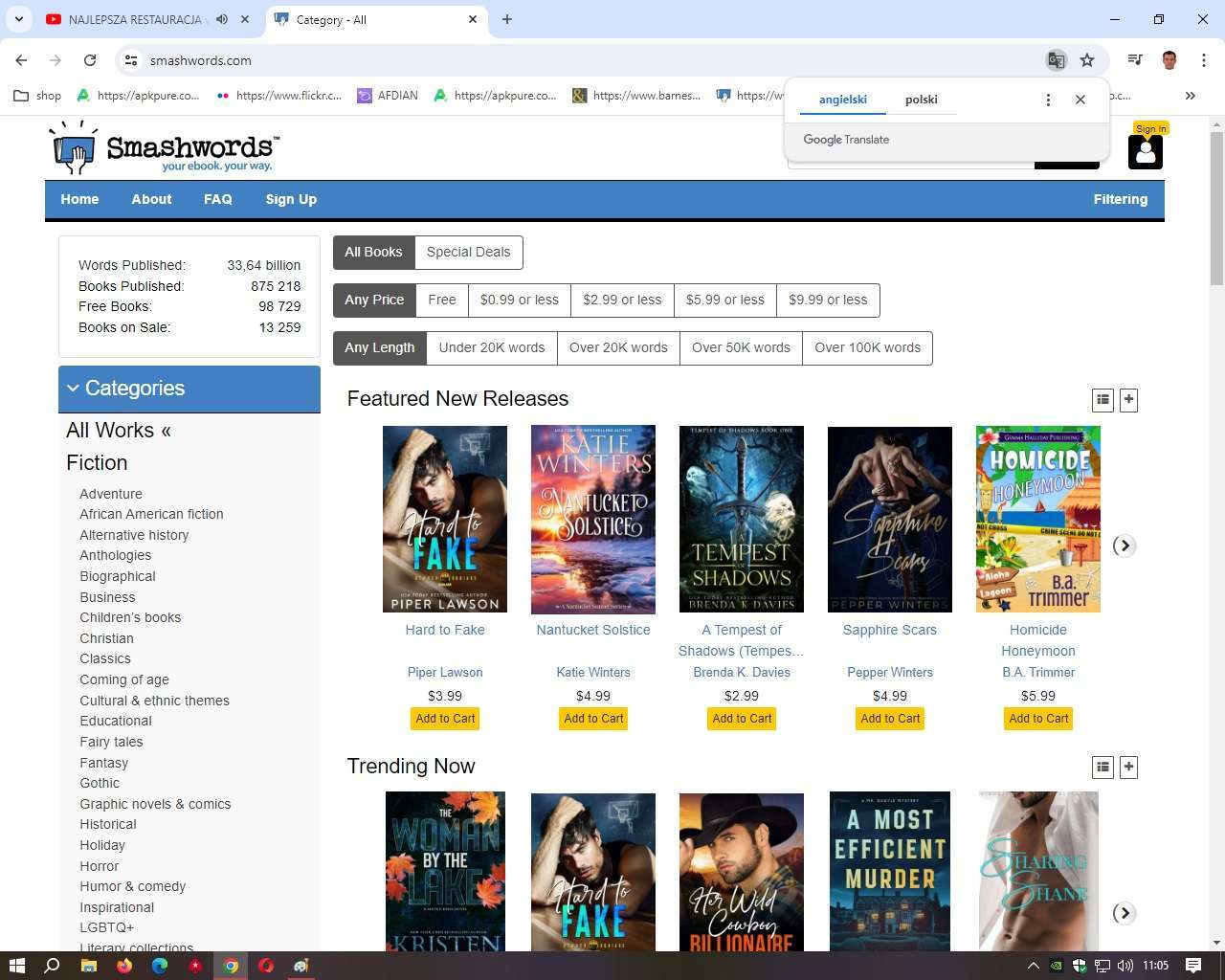Switch Featured New Releases to list view
This screenshot has width=1225, height=980.
click(1102, 399)
